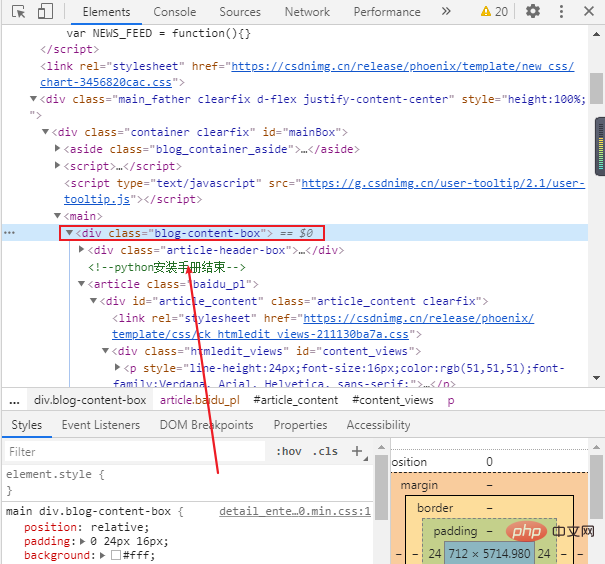Viewport: 605px width, 564px height.
Task: Open the user-tooltip.js script link
Action: coord(97,199)
